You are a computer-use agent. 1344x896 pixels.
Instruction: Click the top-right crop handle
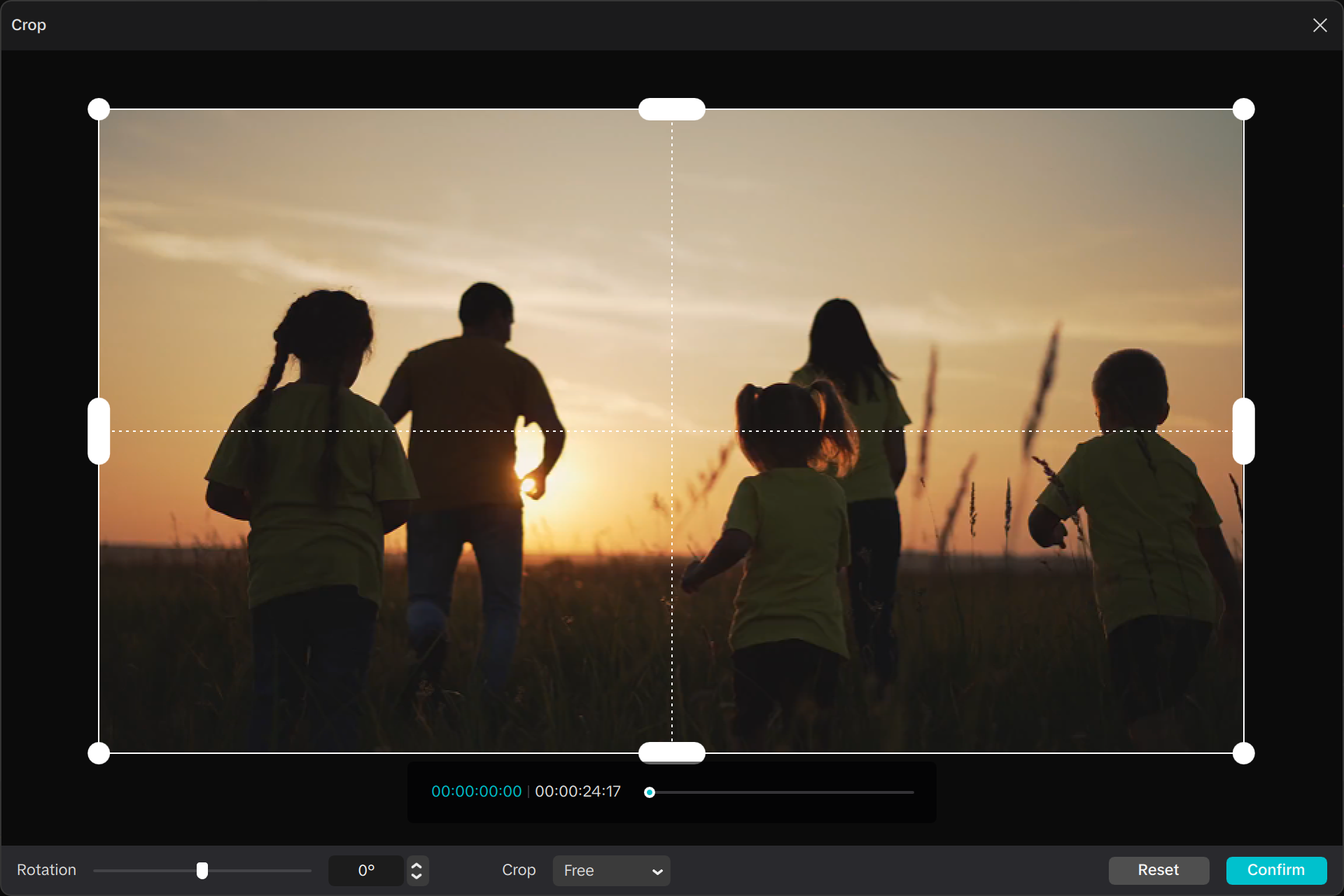[1243, 108]
